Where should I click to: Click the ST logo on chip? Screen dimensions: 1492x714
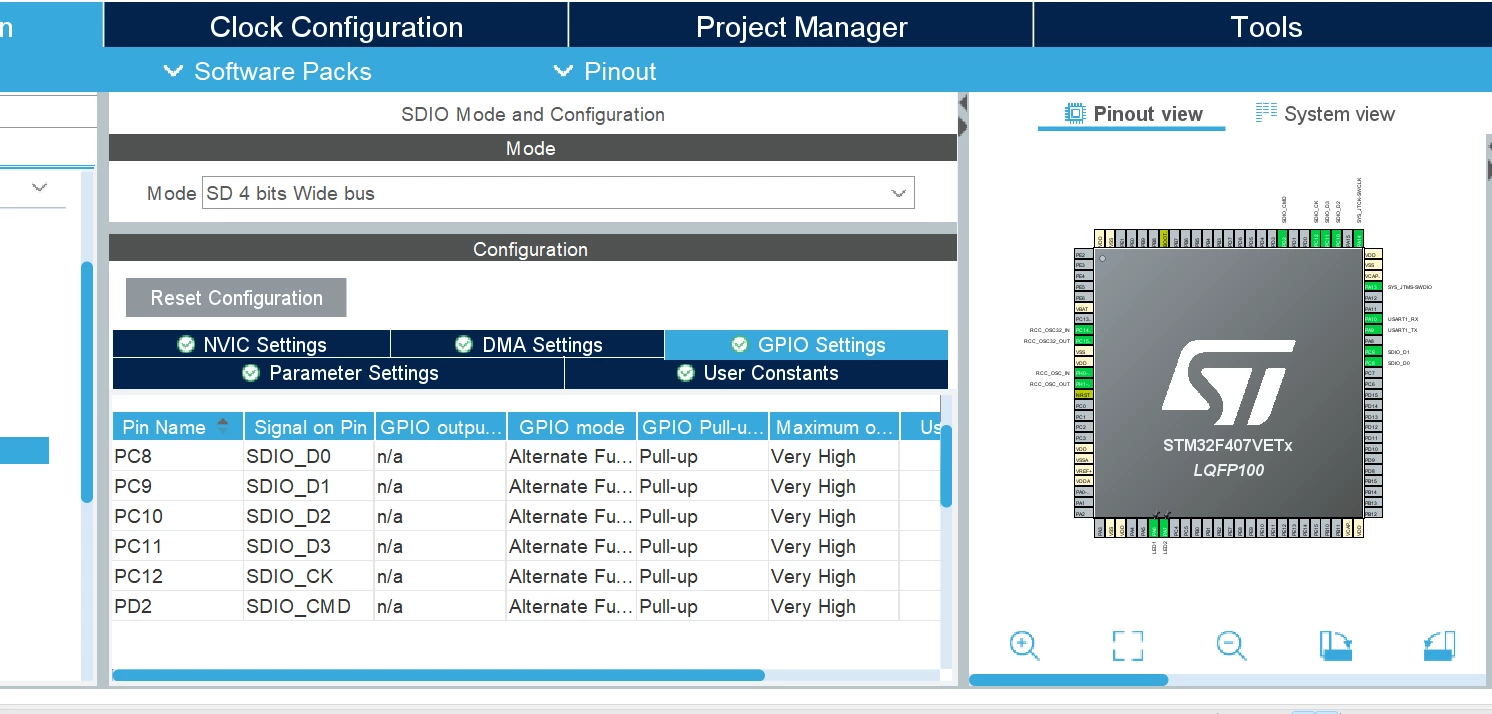coord(1227,382)
